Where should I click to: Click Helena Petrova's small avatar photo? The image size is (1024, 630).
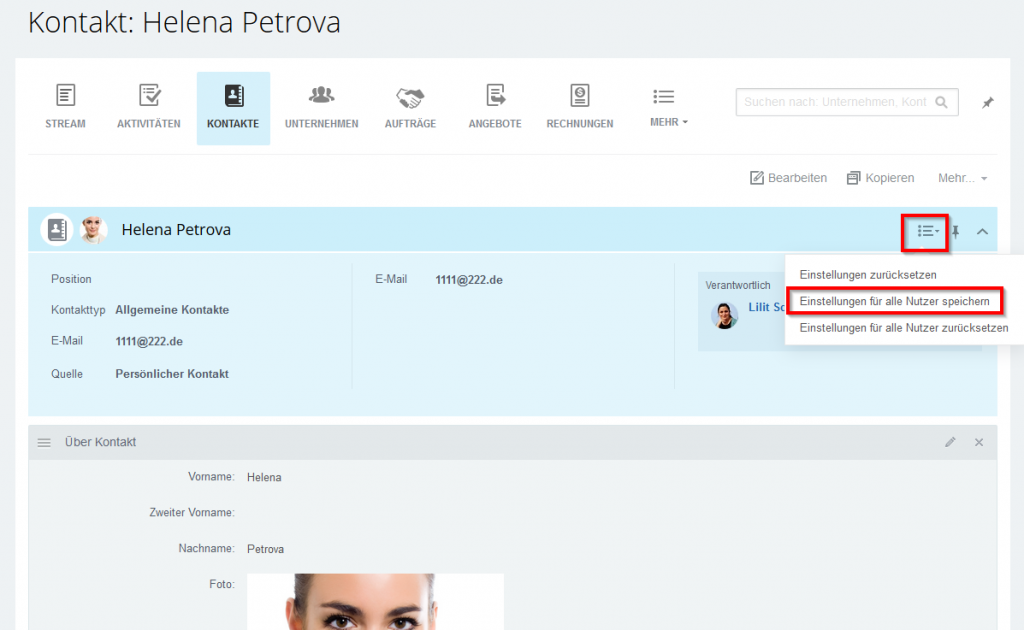point(93,230)
